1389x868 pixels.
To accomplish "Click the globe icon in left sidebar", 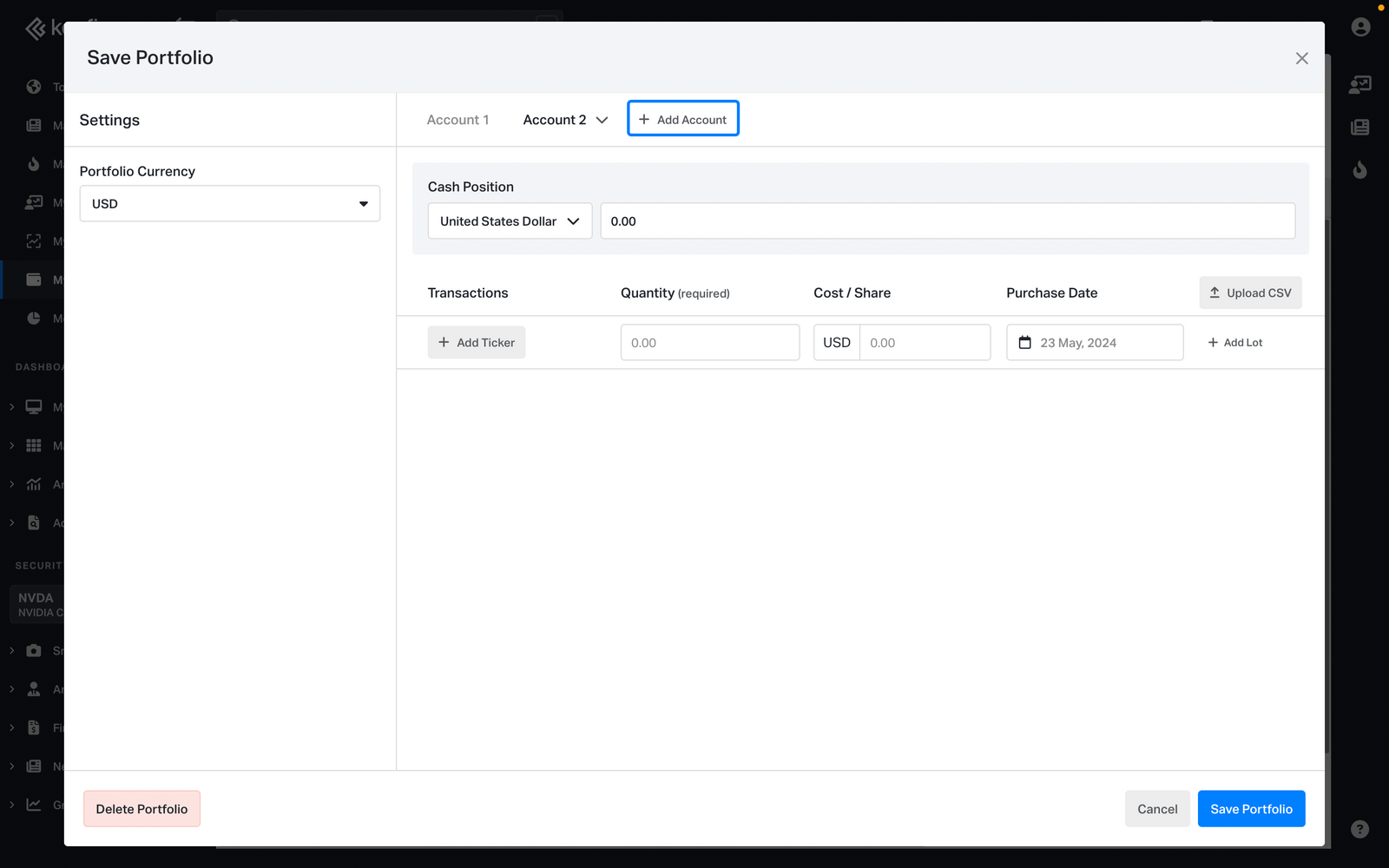I will 34,87.
